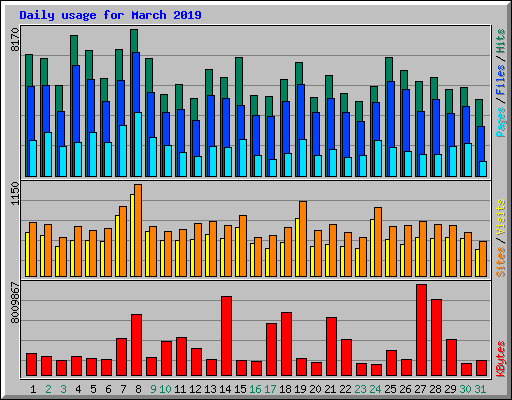The width and height of the screenshot is (512, 400).
Task: Click the Sites legend label
Action: pyautogui.click(x=500, y=262)
